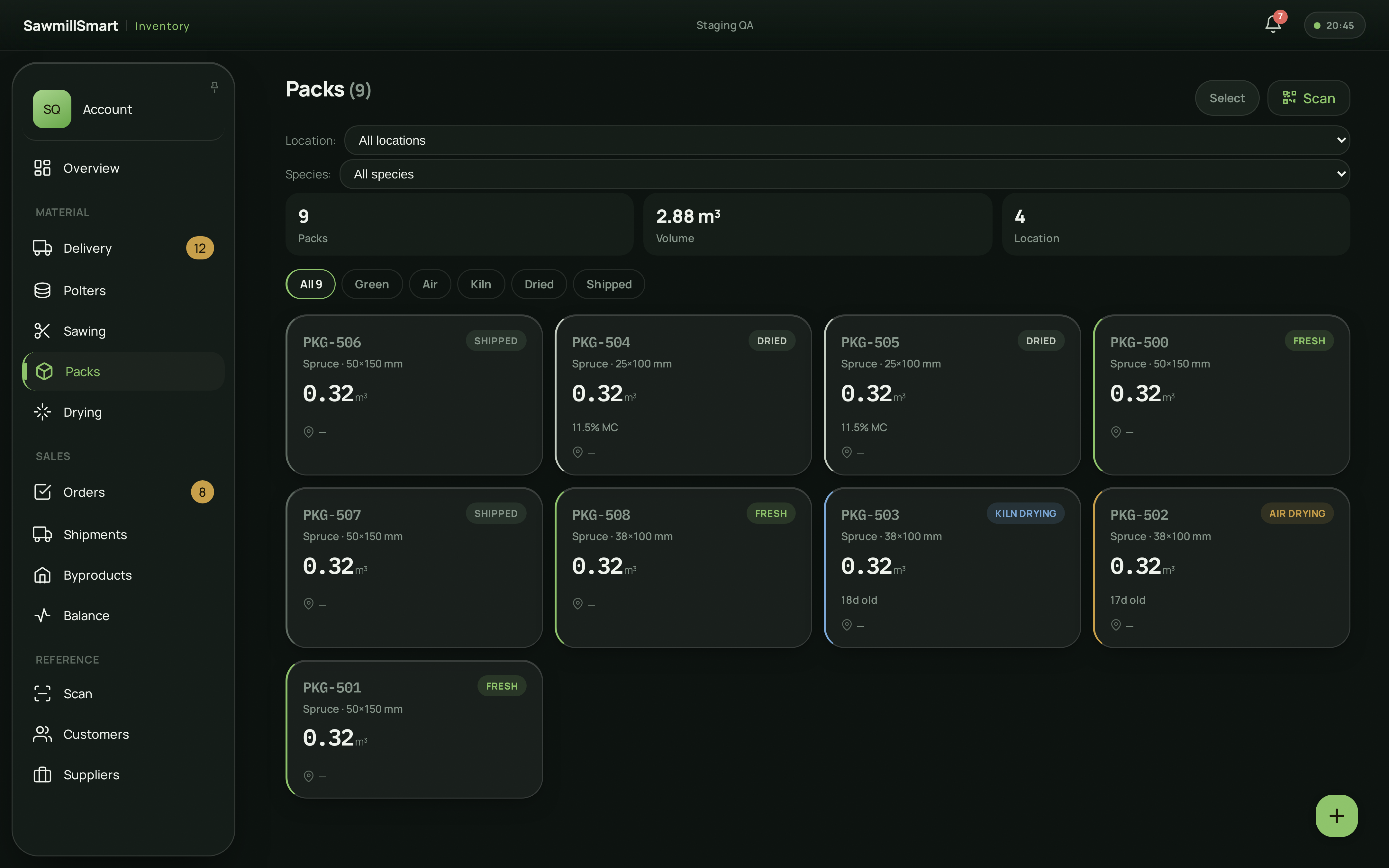Click 17d old on PKG-502
Screen dimensions: 1389x868
click(1127, 600)
